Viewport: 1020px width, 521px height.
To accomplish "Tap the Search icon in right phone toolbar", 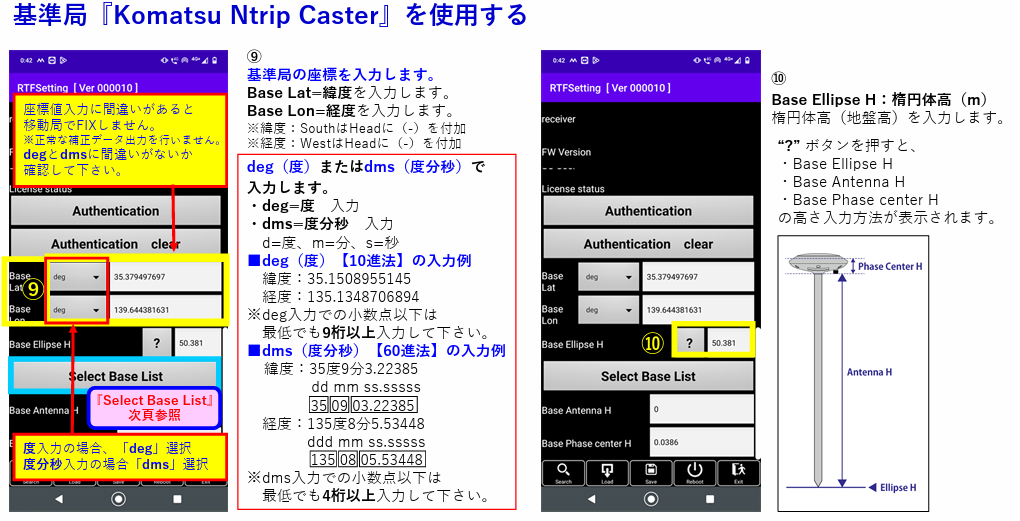I will coord(563,473).
